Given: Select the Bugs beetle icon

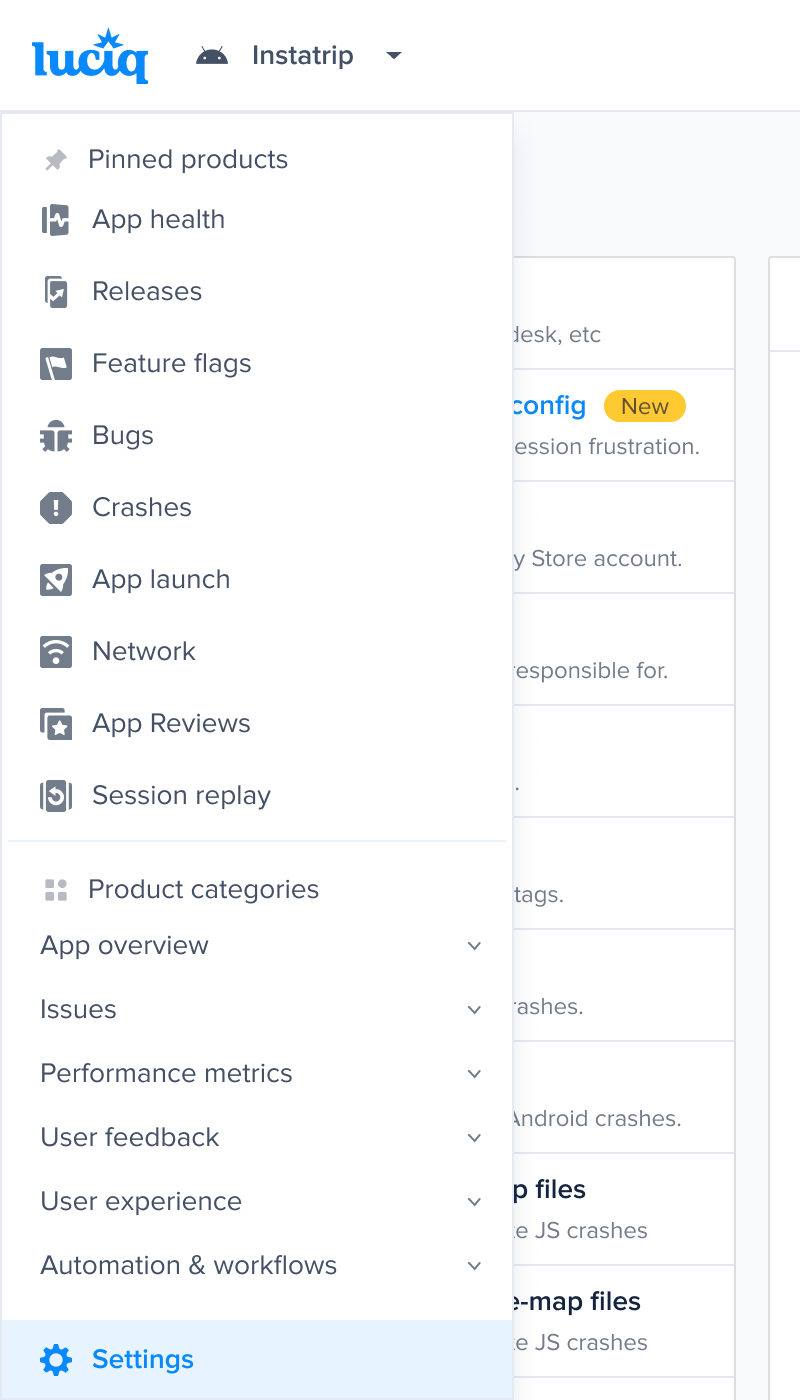Looking at the screenshot, I should click(x=56, y=436).
